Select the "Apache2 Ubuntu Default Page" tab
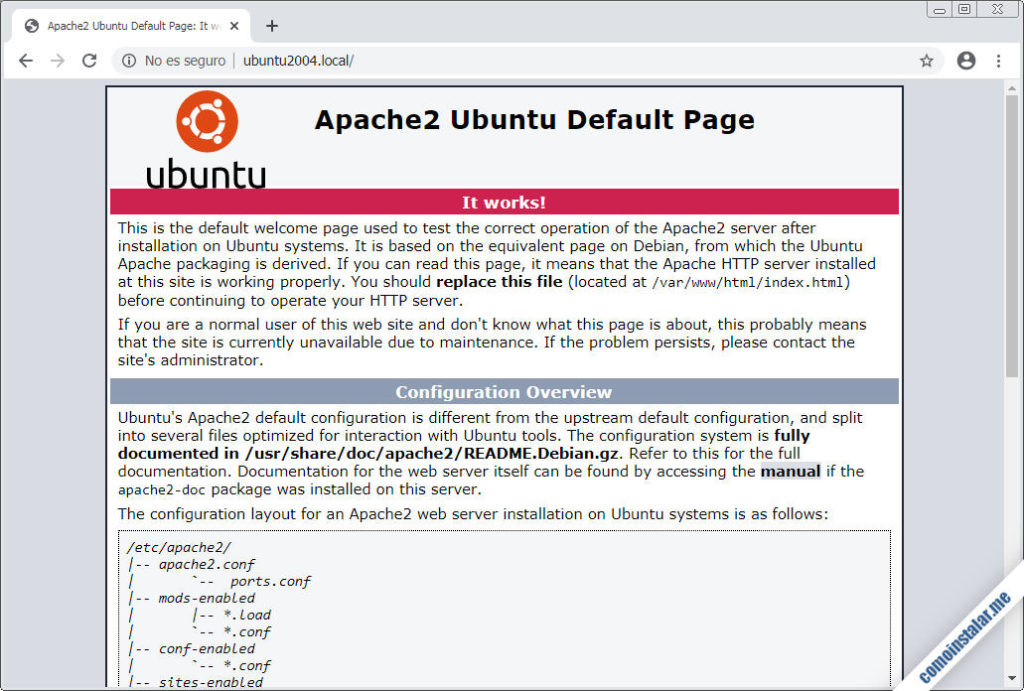 [130, 26]
